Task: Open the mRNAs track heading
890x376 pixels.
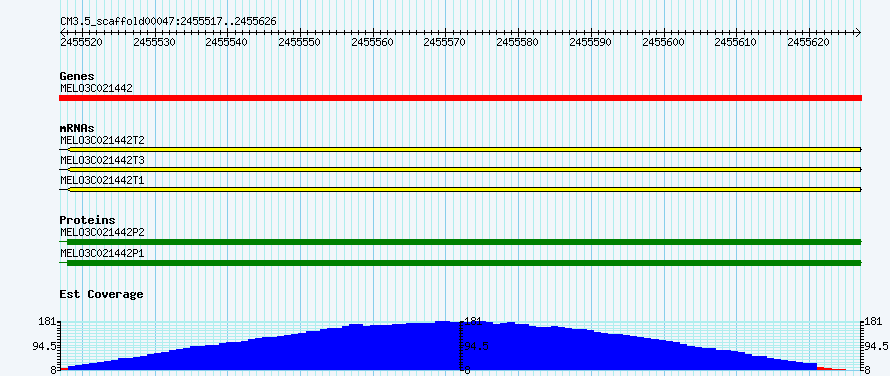Action: click(77, 128)
